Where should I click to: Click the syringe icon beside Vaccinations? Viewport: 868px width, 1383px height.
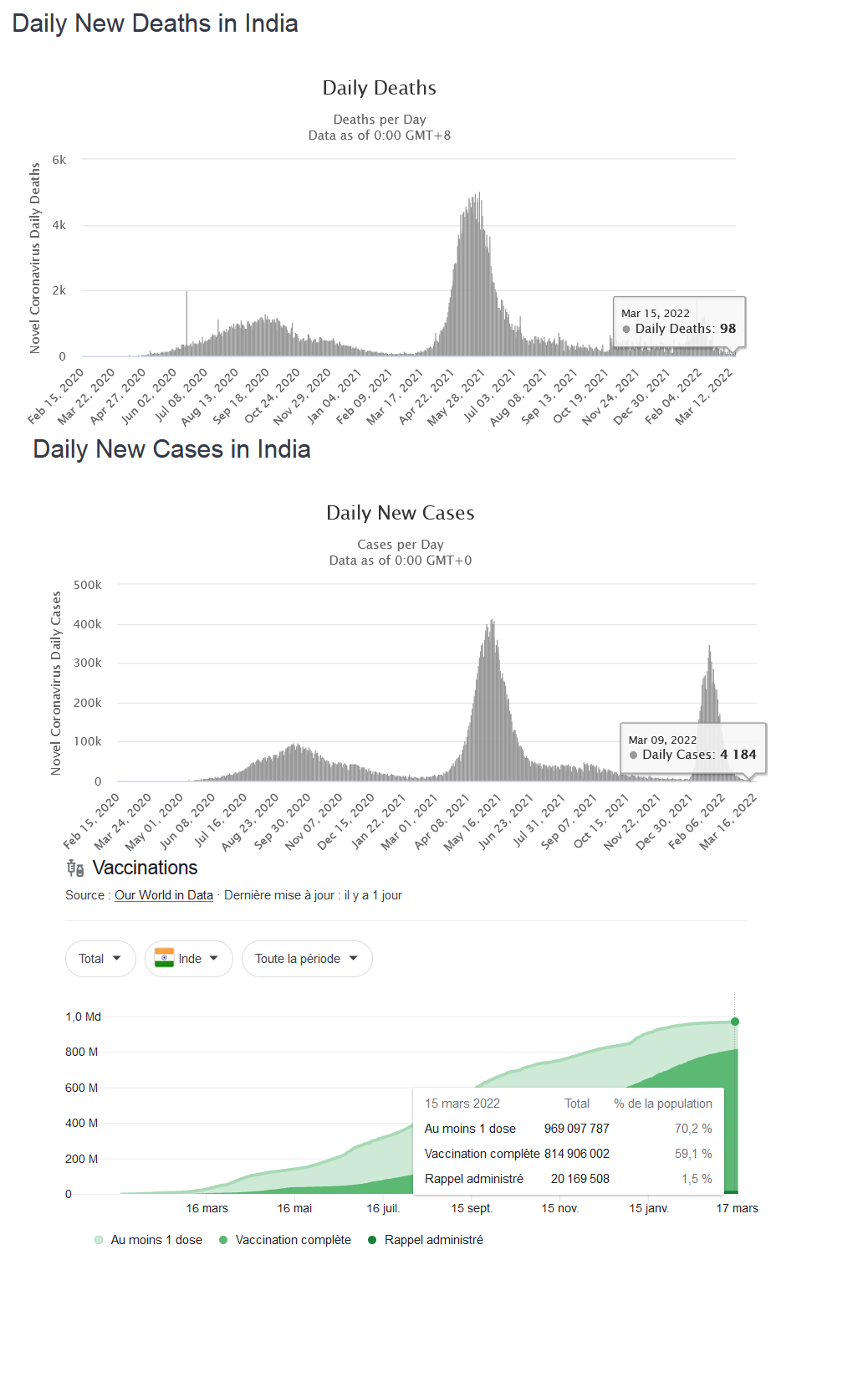[x=75, y=868]
